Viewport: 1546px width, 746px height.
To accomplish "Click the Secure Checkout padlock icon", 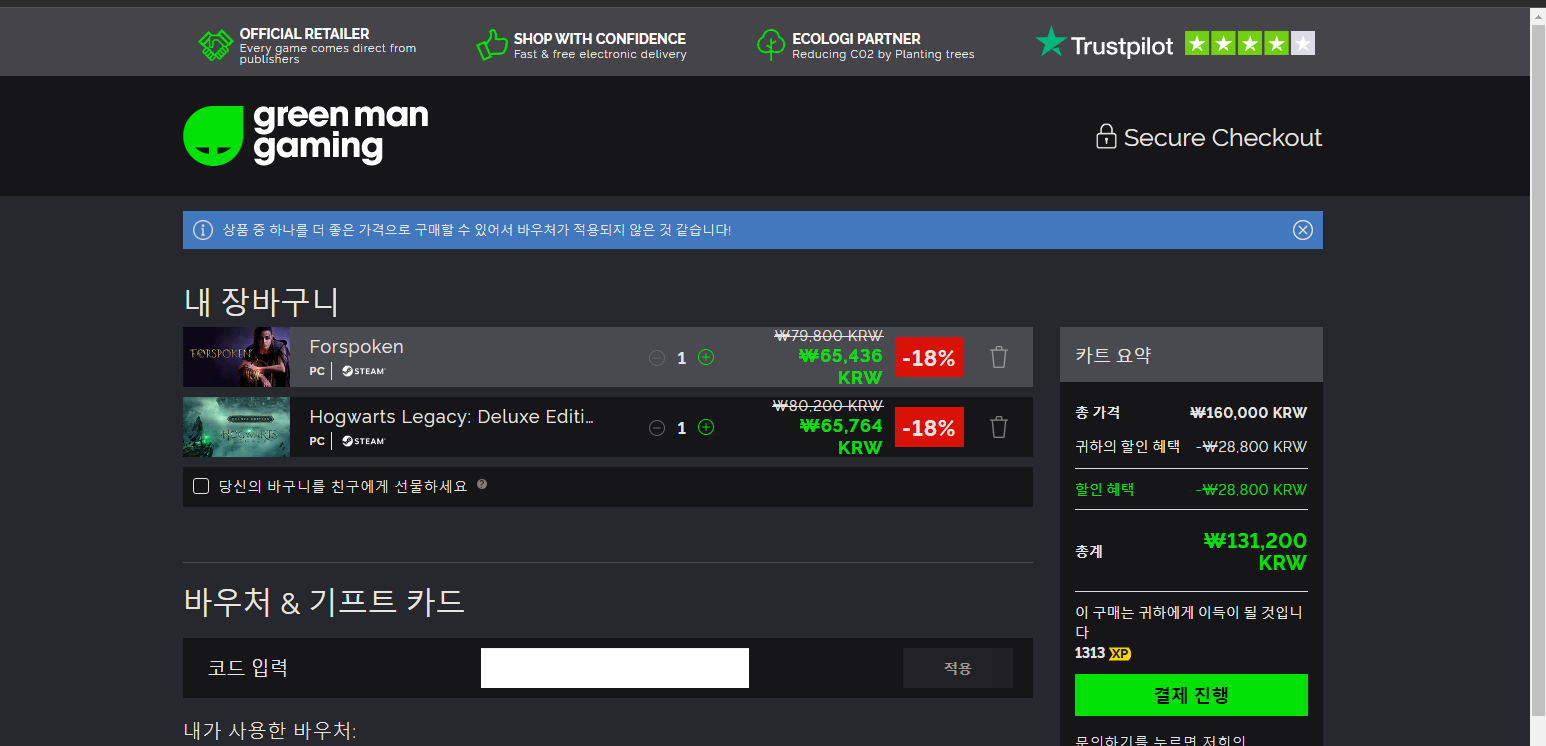I will click(x=1105, y=137).
